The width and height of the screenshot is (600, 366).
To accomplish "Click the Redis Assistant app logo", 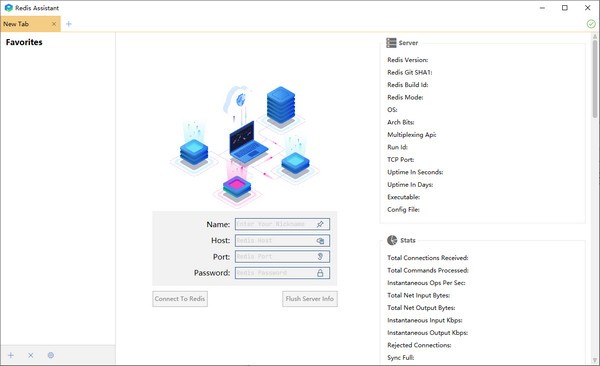I will [8, 8].
